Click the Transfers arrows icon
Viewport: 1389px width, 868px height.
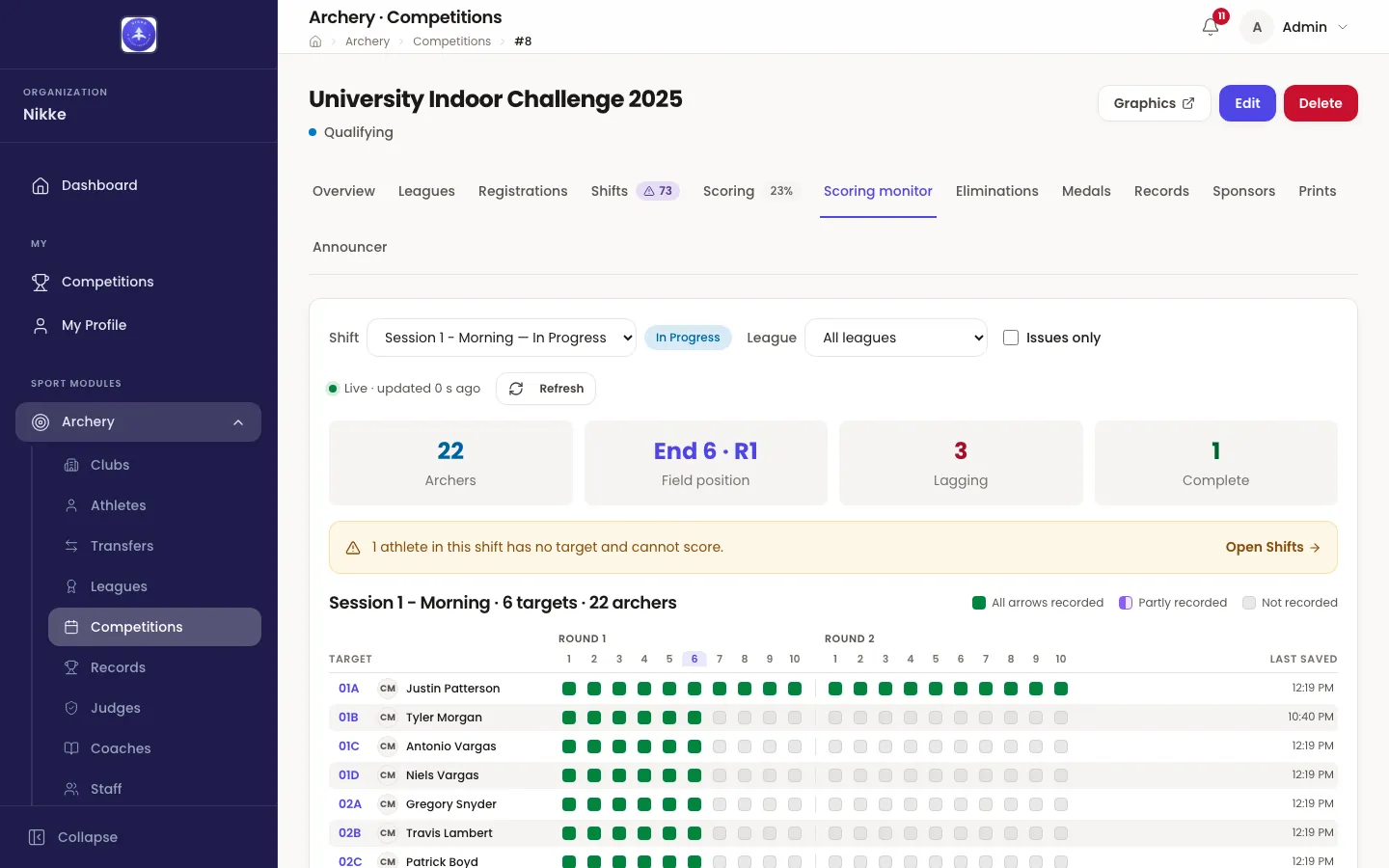pyautogui.click(x=71, y=546)
